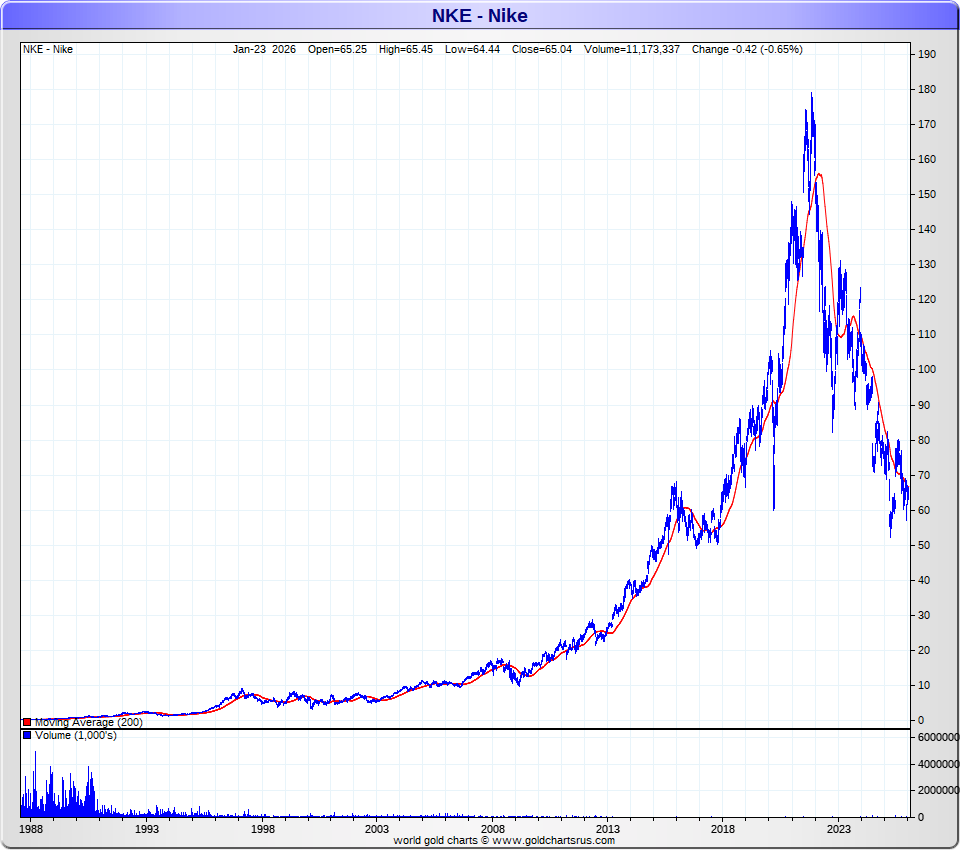
Task: Click the "Moving Average (200)" legend label
Action: [x=89, y=723]
